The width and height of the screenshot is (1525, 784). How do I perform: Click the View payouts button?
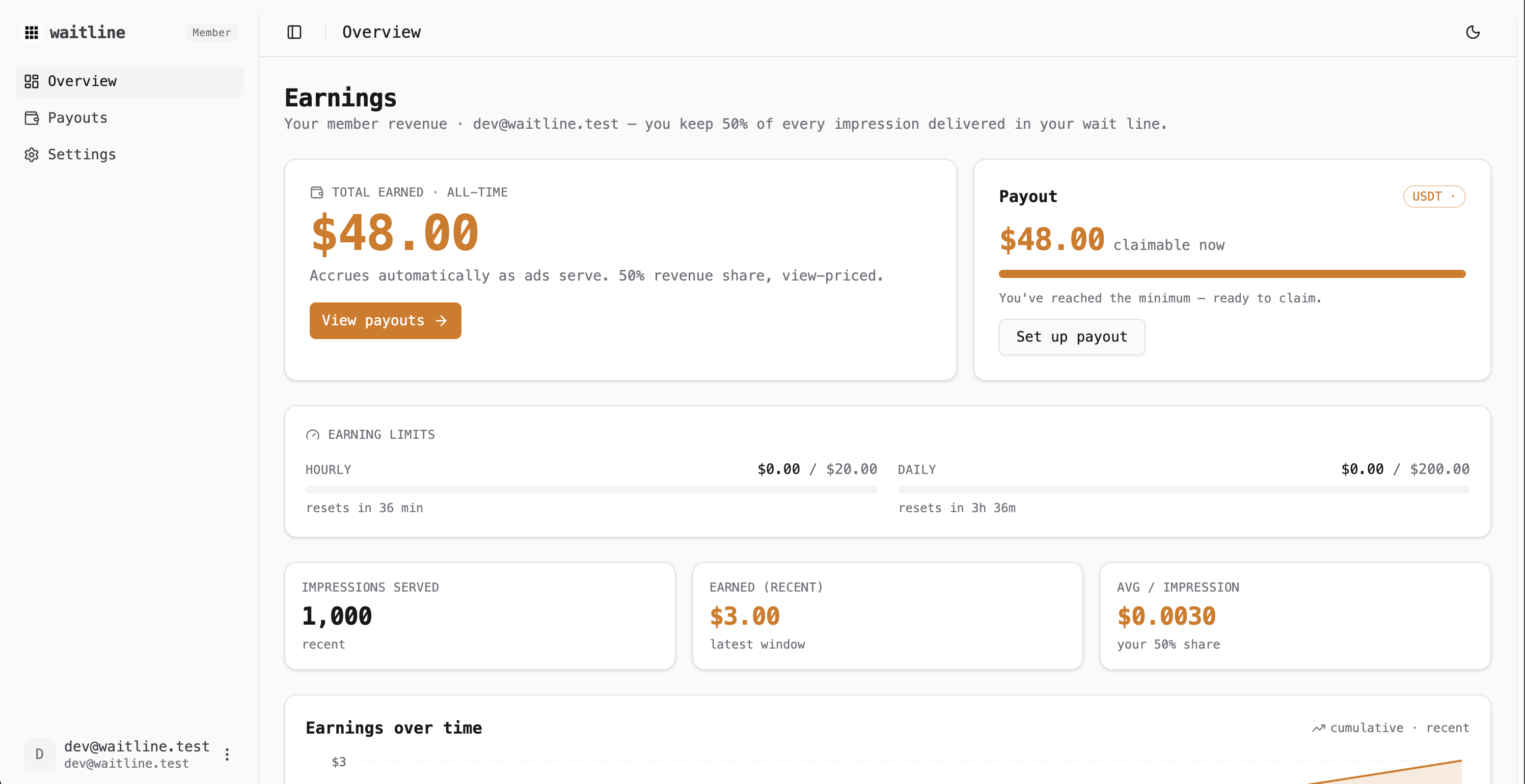click(386, 321)
